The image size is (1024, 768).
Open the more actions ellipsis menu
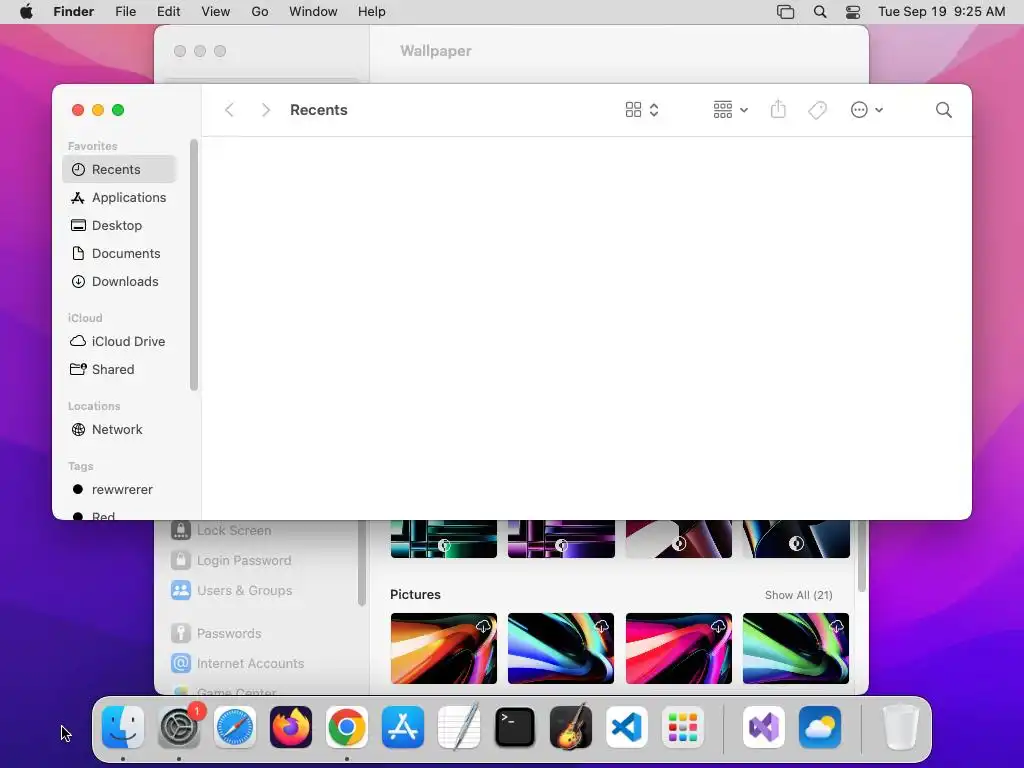click(x=867, y=110)
